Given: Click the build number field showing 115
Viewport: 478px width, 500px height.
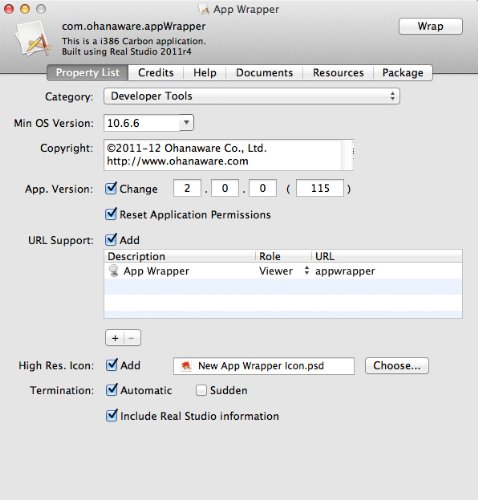Looking at the screenshot, I should tap(320, 188).
